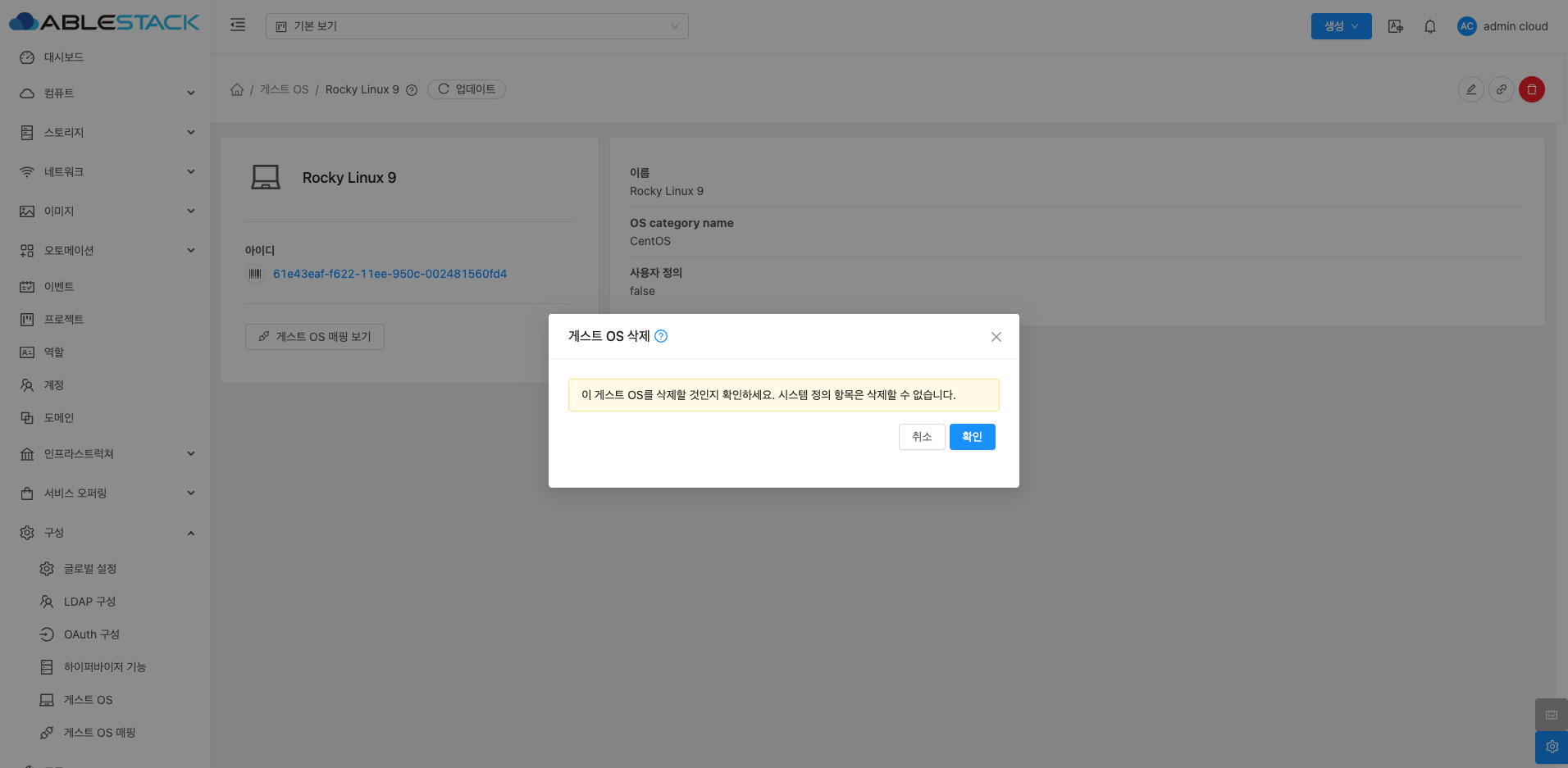This screenshot has height=768, width=1568.
Task: Expand the 오토메이션 sidebar menu
Action: pos(107,251)
